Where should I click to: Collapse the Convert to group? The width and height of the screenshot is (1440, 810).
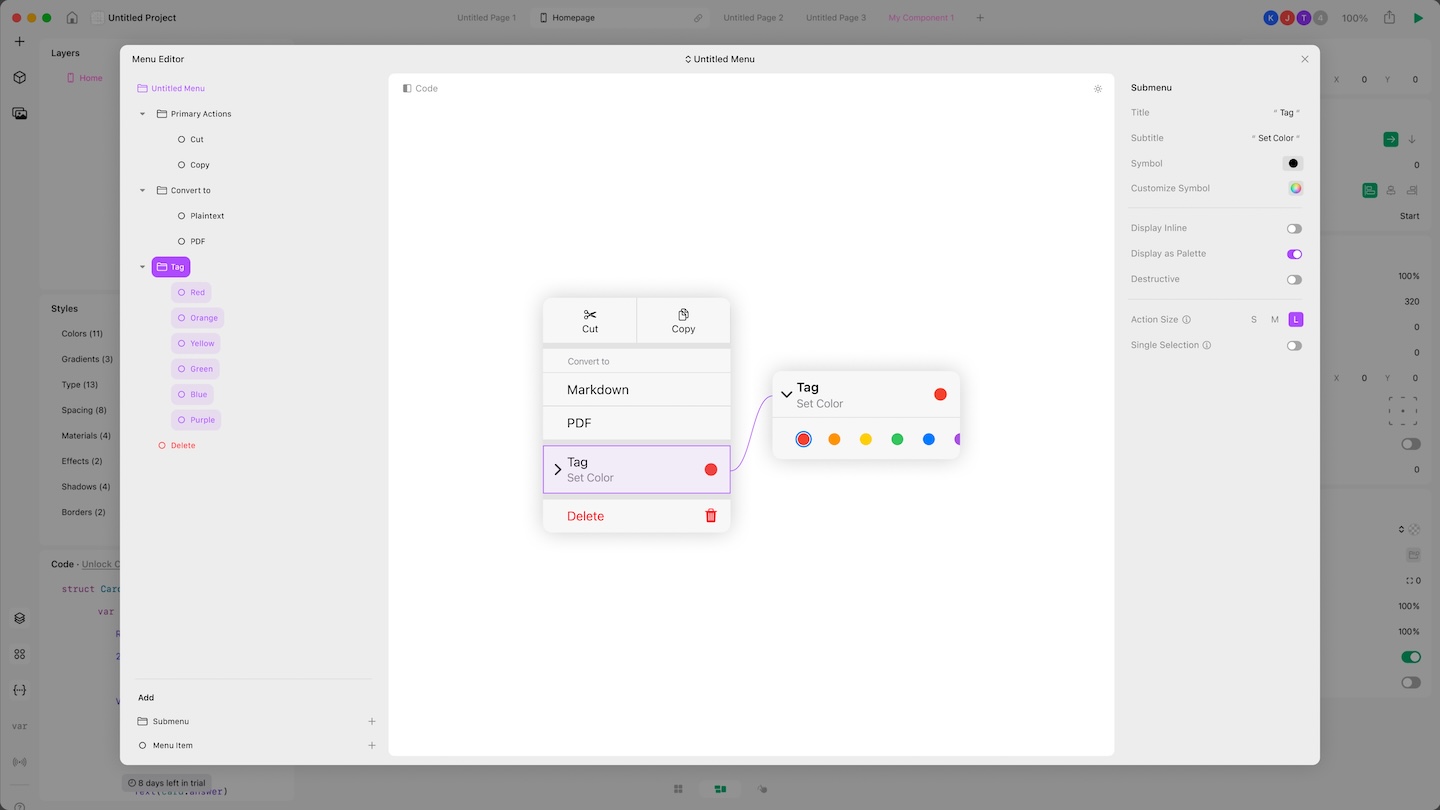143,190
